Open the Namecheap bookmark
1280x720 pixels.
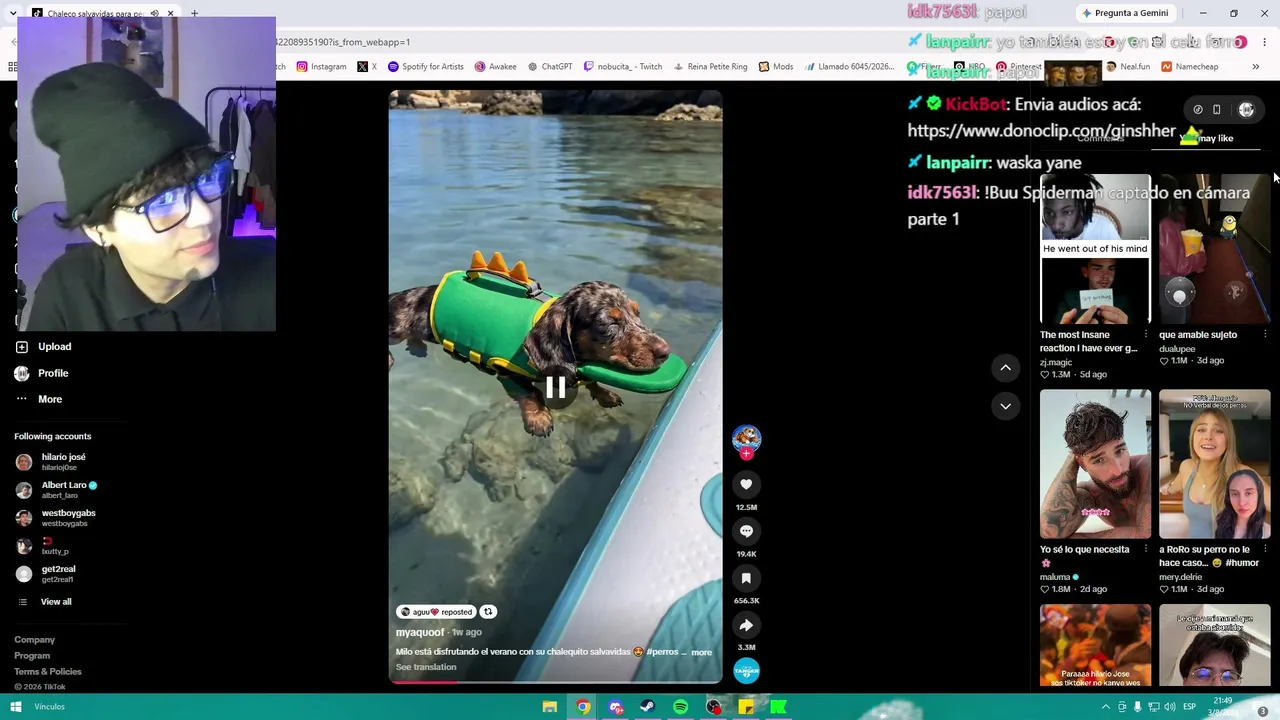click(1189, 67)
